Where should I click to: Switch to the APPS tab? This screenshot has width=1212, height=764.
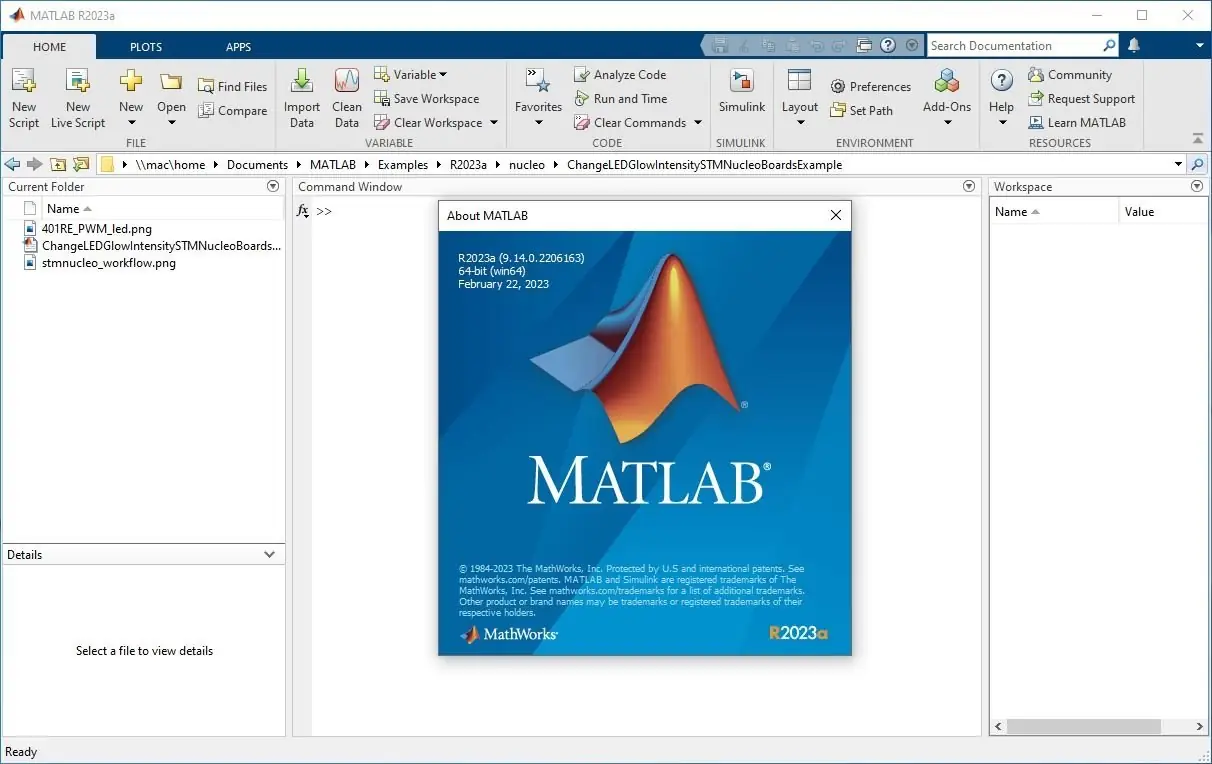238,47
